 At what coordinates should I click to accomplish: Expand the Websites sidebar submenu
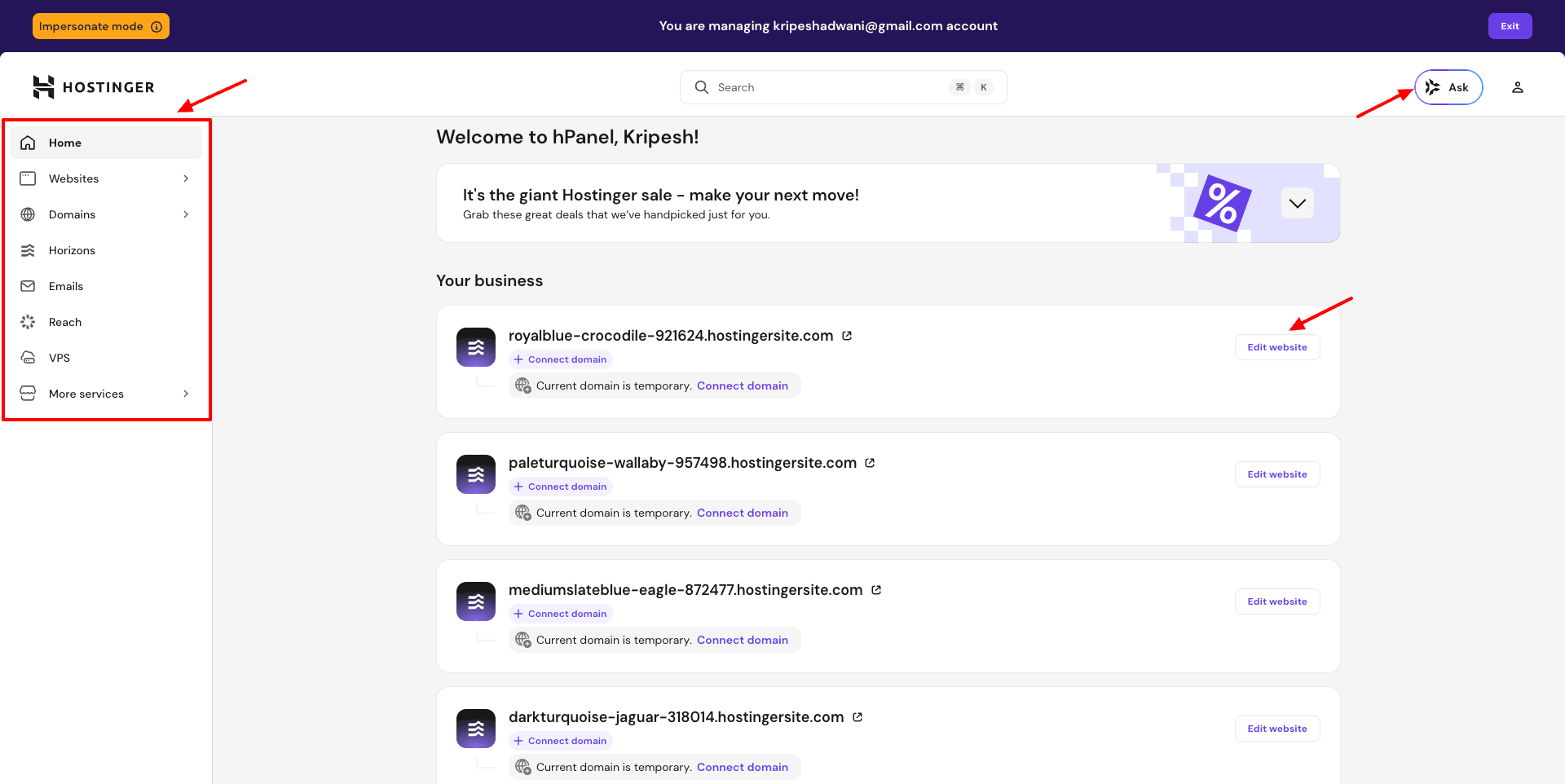pyautogui.click(x=186, y=178)
